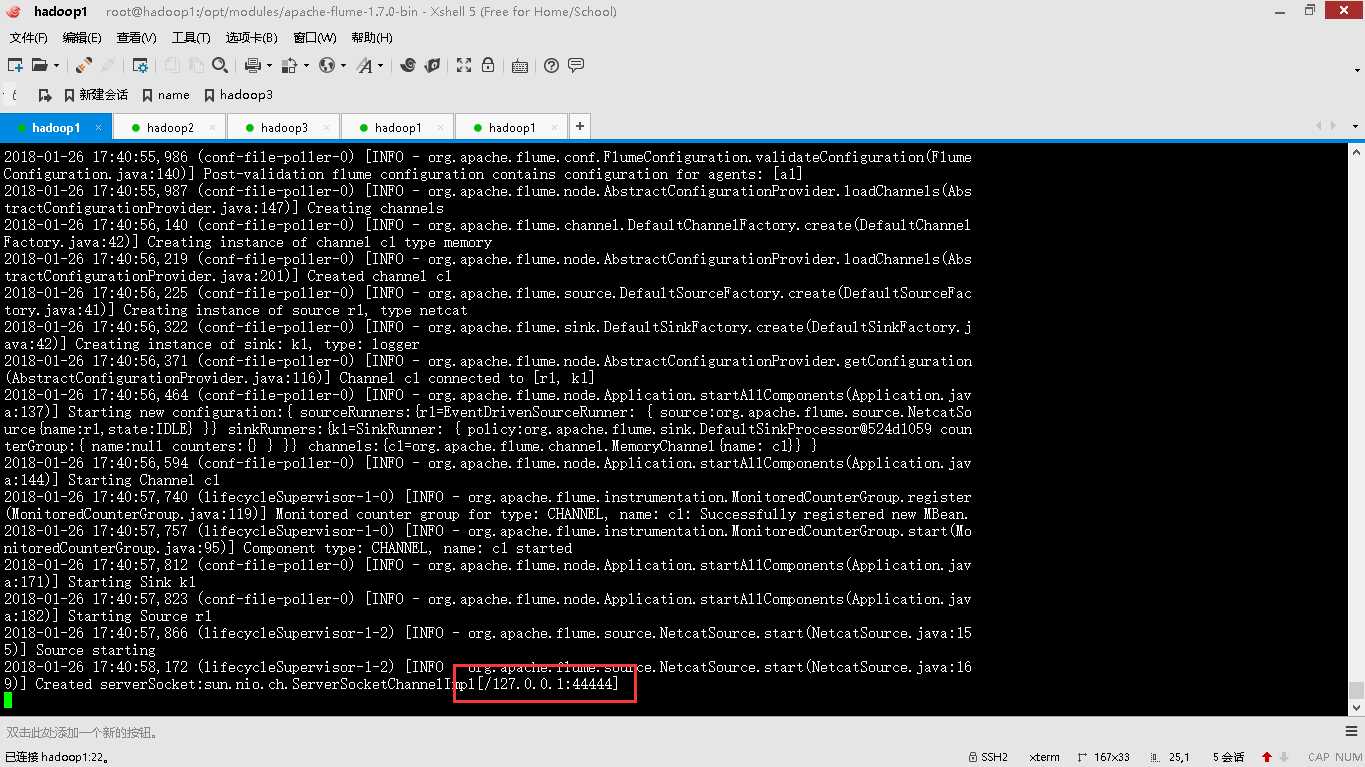Click the globe Encoding icon
The width and height of the screenshot is (1365, 767).
tap(326, 65)
